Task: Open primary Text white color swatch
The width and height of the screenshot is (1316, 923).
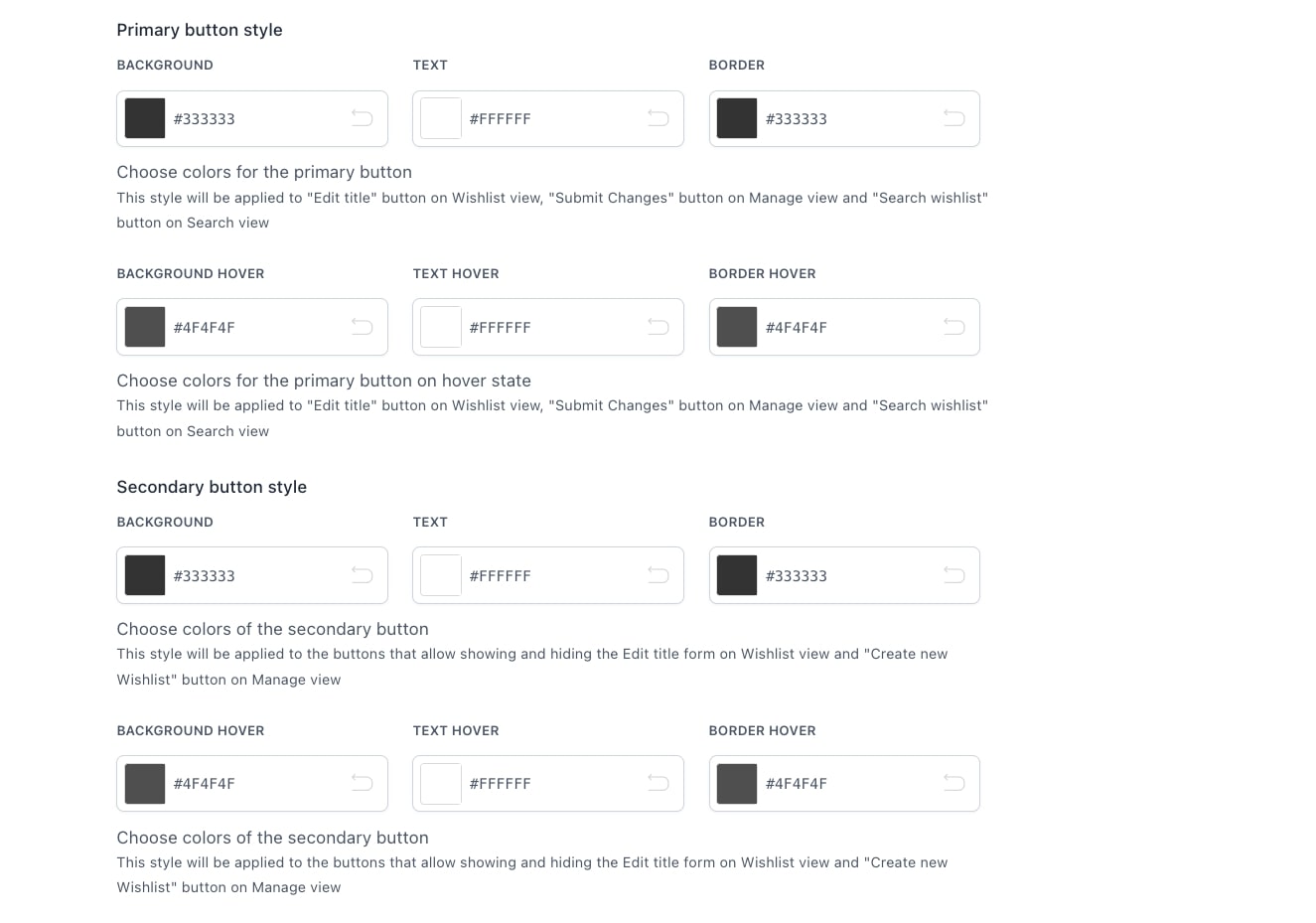Action: point(441,118)
